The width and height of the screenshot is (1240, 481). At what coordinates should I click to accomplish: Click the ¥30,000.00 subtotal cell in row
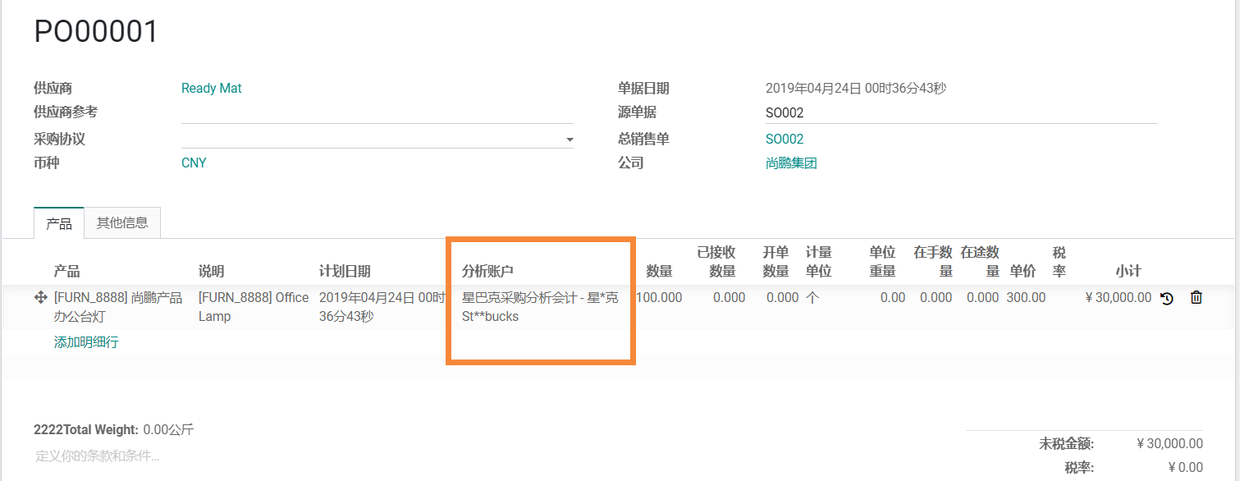point(1118,298)
